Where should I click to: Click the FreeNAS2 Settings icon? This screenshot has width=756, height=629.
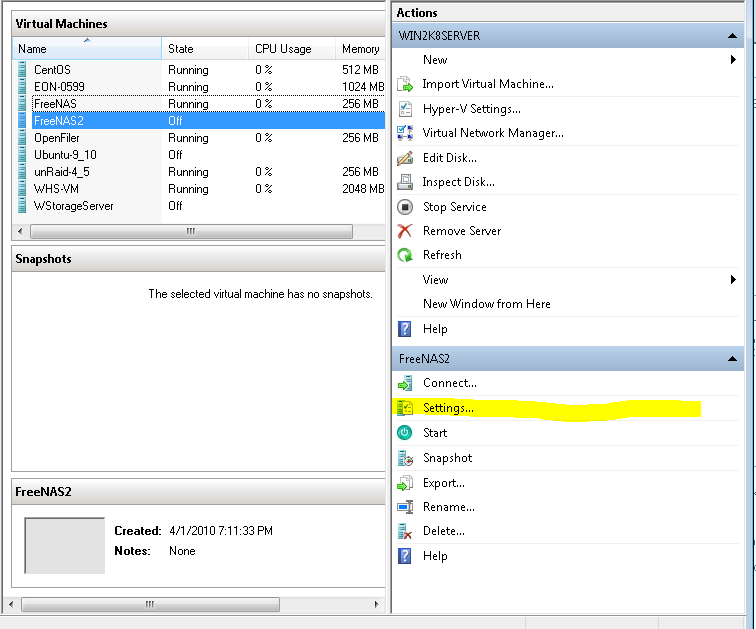point(405,408)
